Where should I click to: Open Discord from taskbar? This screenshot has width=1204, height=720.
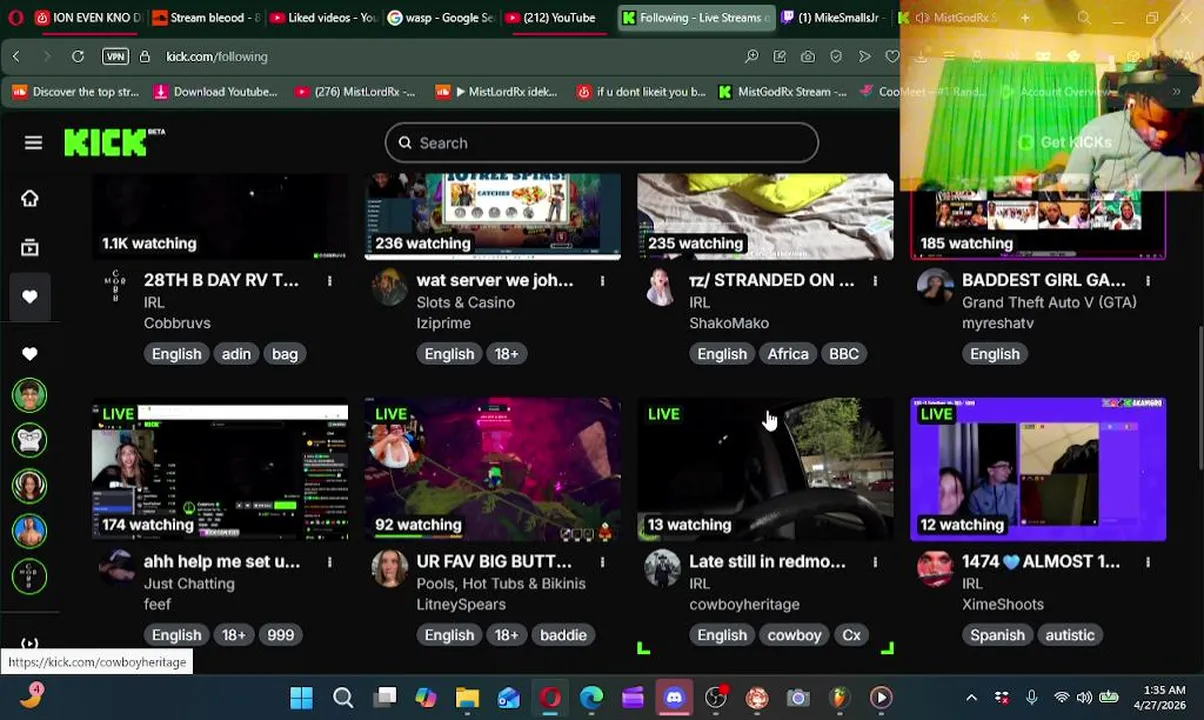point(674,697)
